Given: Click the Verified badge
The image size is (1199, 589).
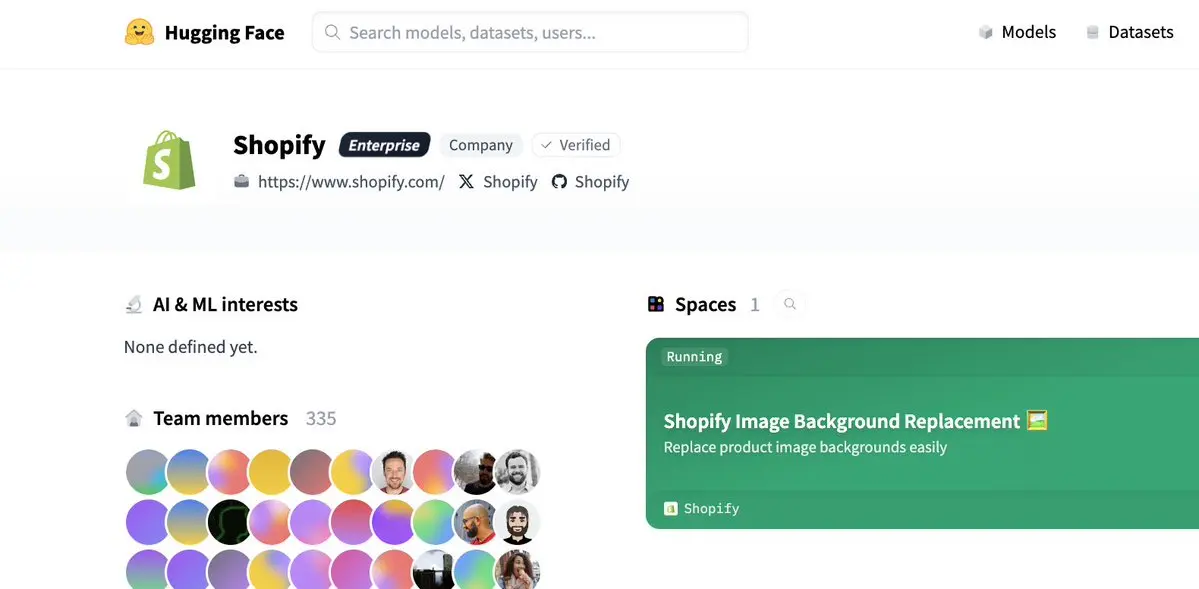Looking at the screenshot, I should pyautogui.click(x=576, y=145).
